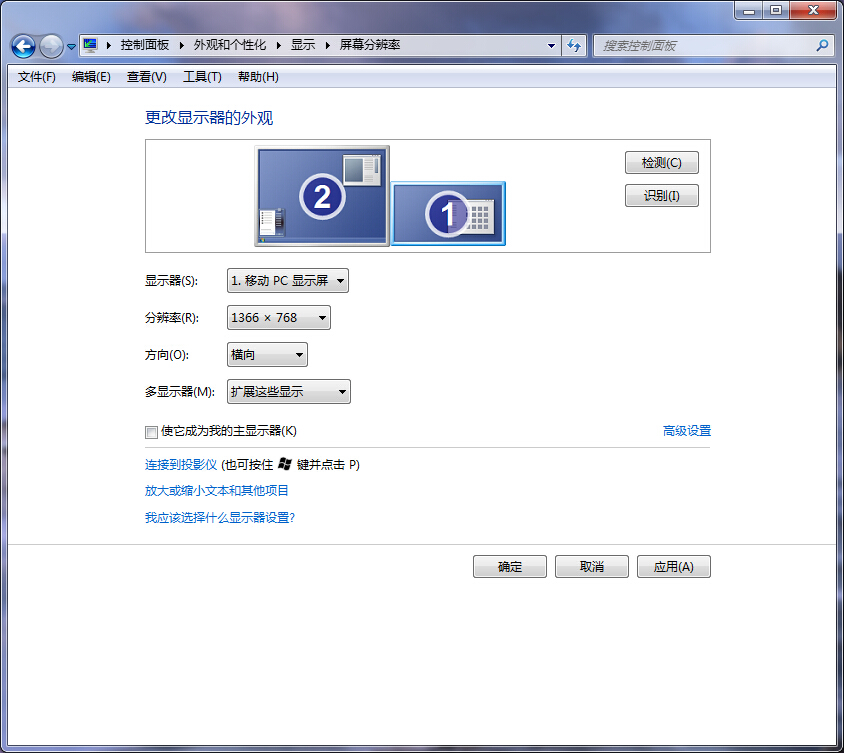Click the Control Panel computer icon in address bar
Viewport: 844px width, 753px height.
[x=90, y=45]
